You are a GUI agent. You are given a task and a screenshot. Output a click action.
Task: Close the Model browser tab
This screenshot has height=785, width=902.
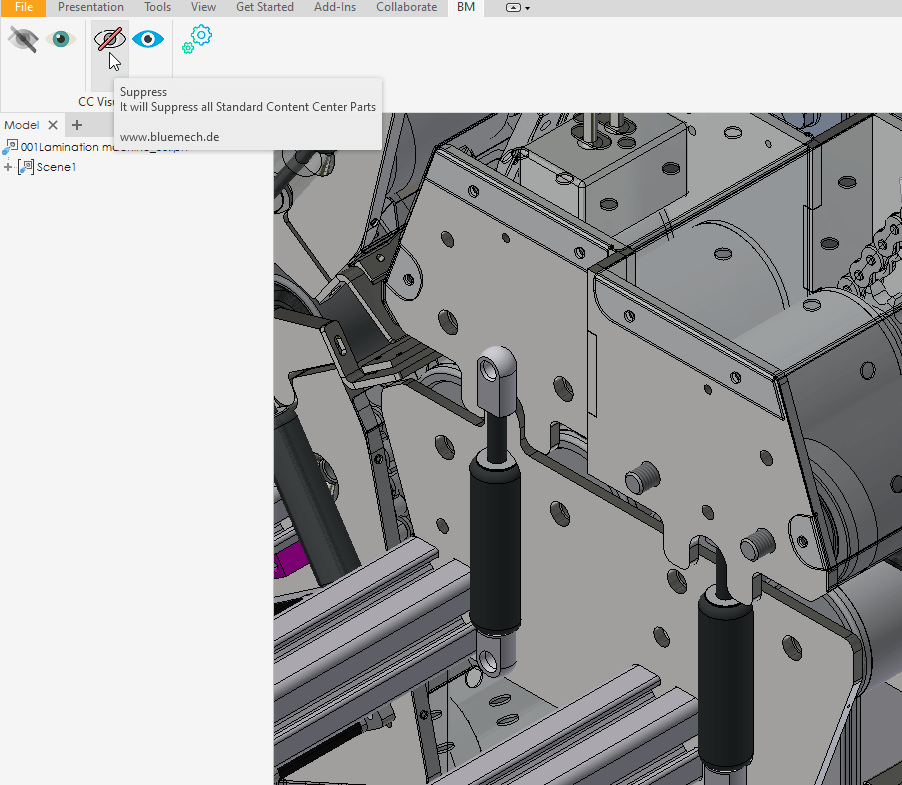[53, 125]
